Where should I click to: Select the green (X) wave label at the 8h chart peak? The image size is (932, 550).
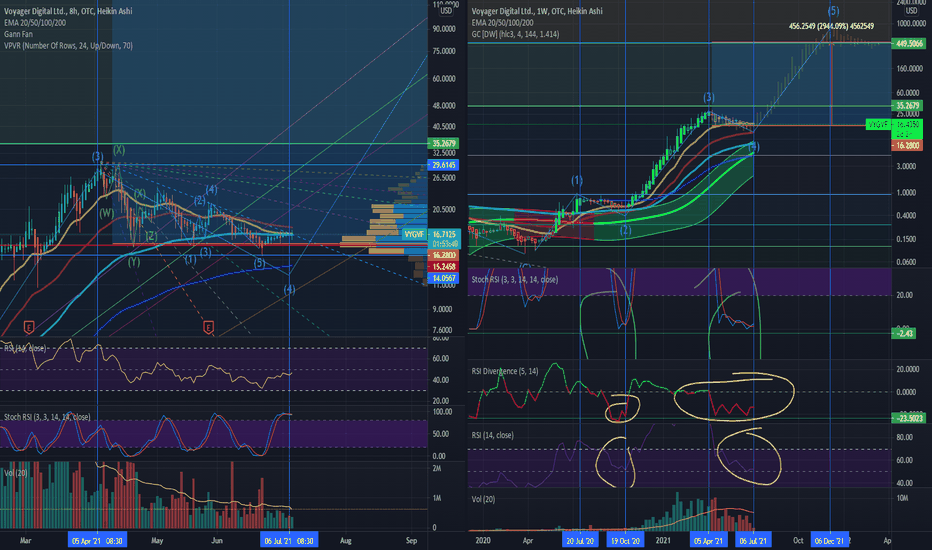(119, 150)
